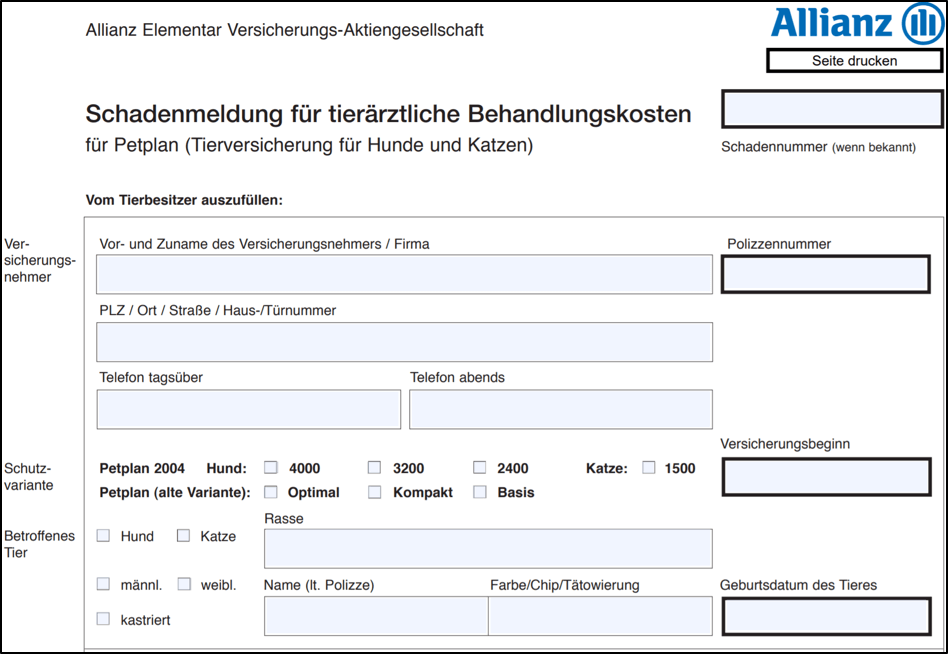Click the Allianz logo
This screenshot has width=948, height=654.
click(x=856, y=24)
